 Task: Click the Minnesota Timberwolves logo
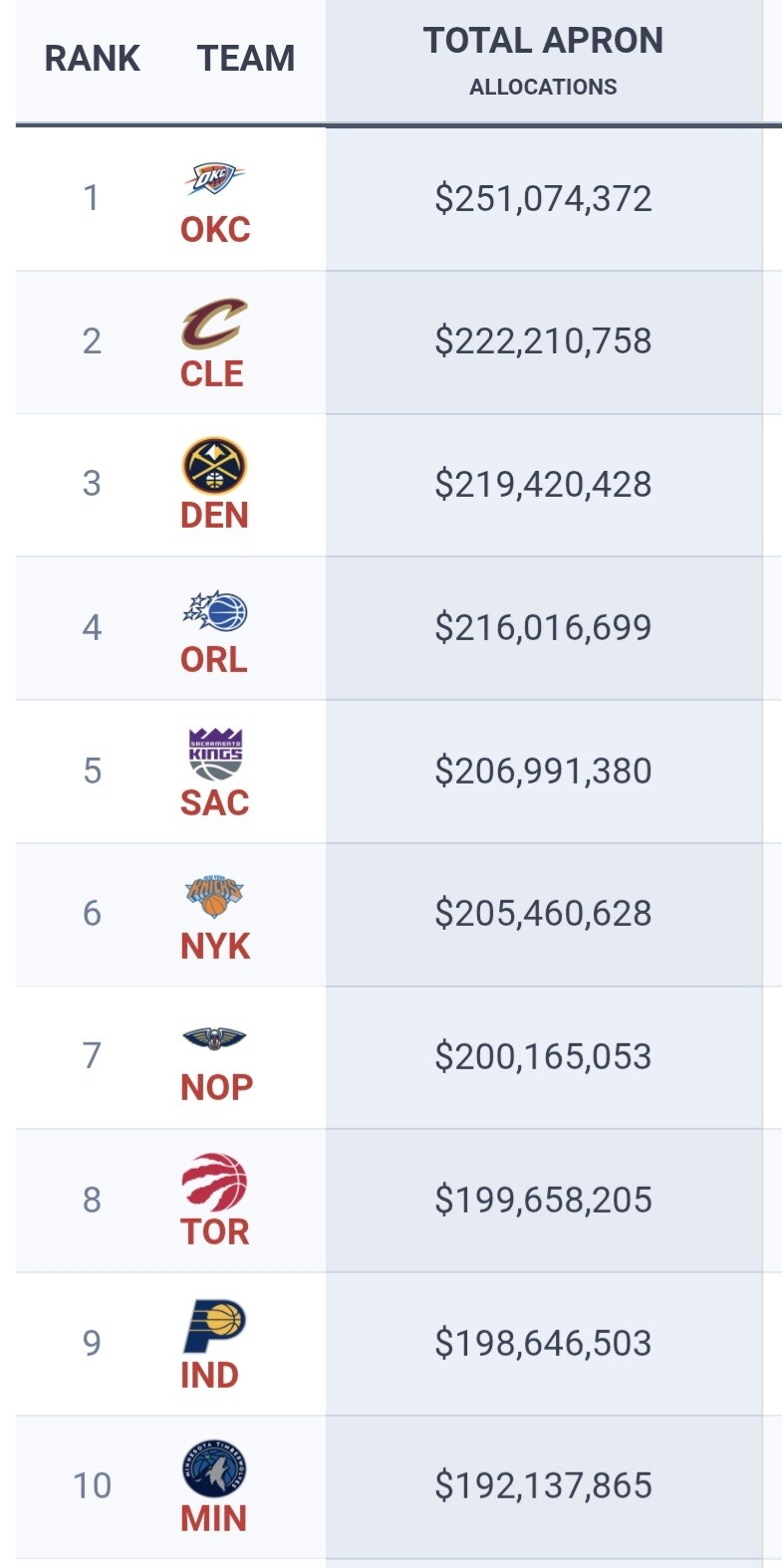214,1468
